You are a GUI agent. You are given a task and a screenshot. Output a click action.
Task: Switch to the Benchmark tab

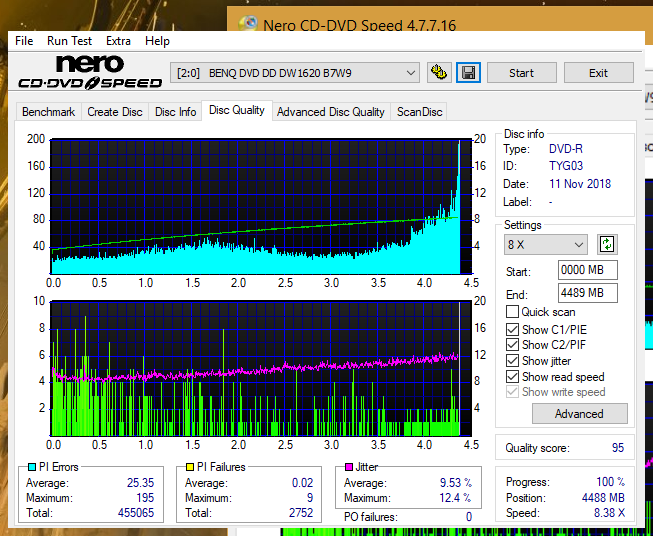(x=49, y=112)
